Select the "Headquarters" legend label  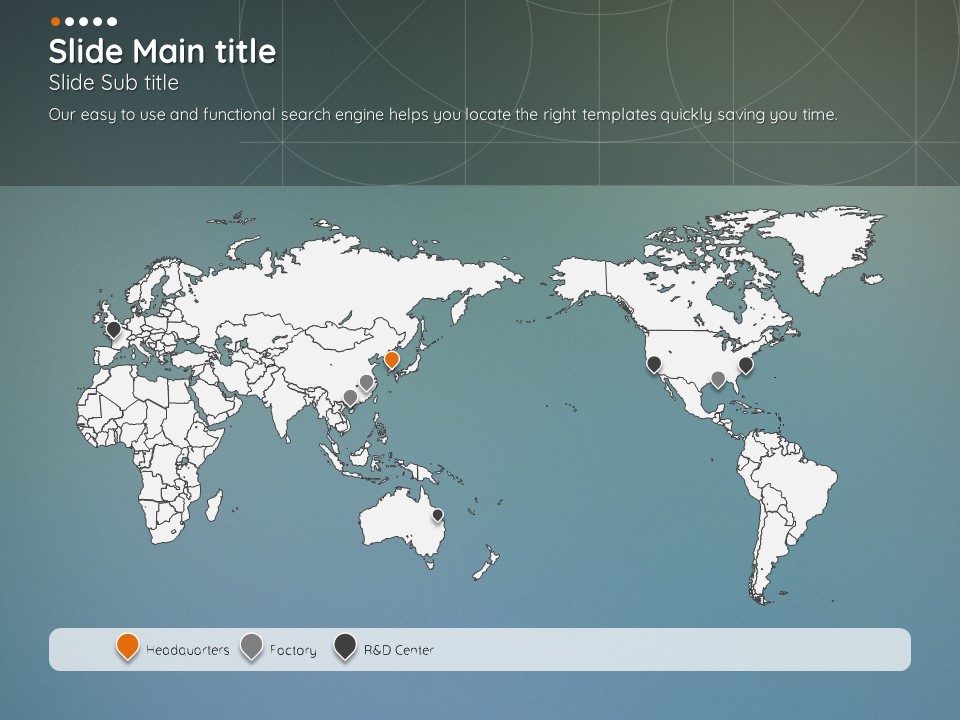(x=188, y=650)
